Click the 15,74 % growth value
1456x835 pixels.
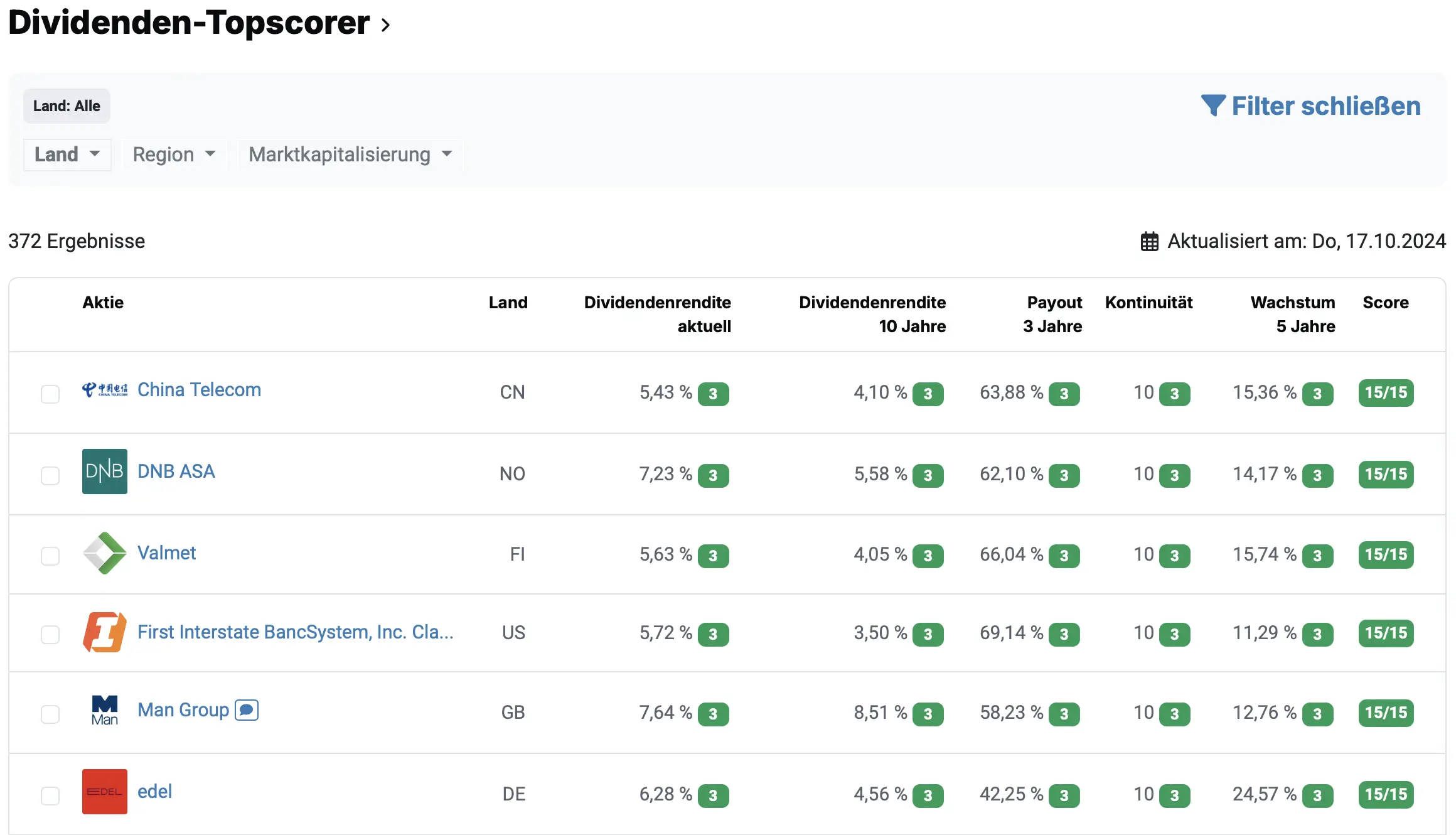tap(1265, 555)
